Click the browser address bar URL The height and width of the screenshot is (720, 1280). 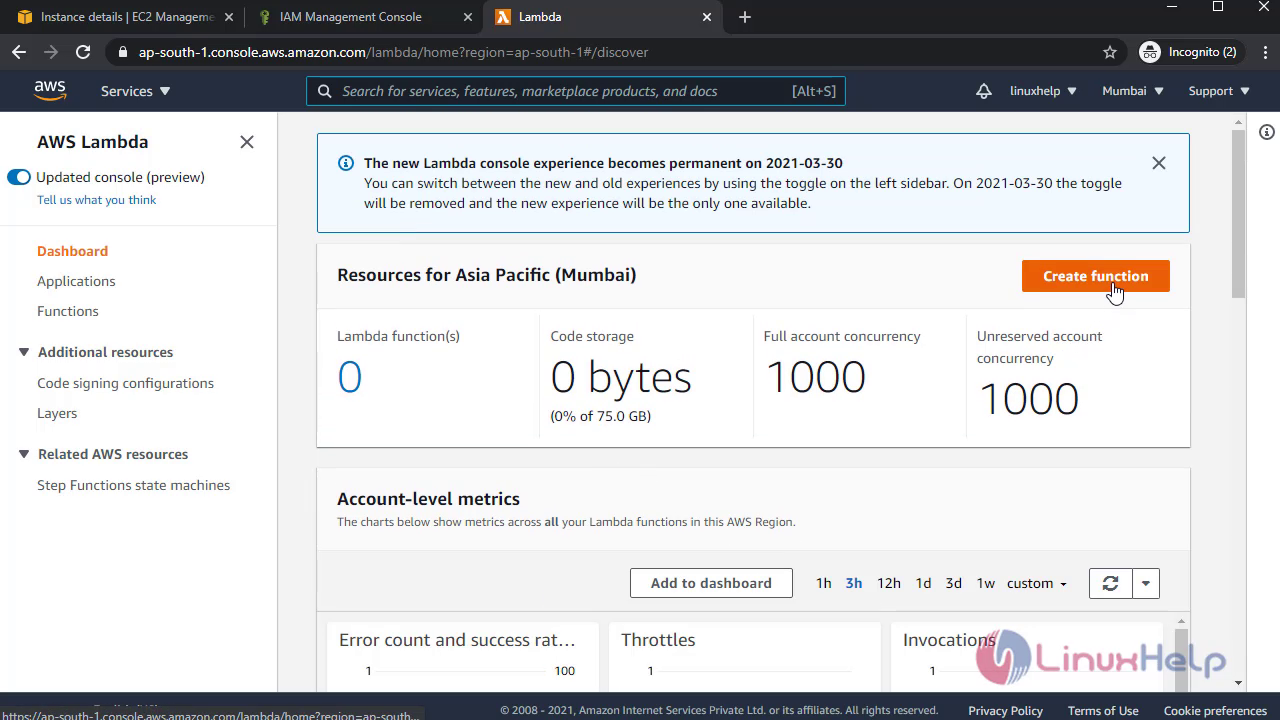click(393, 52)
